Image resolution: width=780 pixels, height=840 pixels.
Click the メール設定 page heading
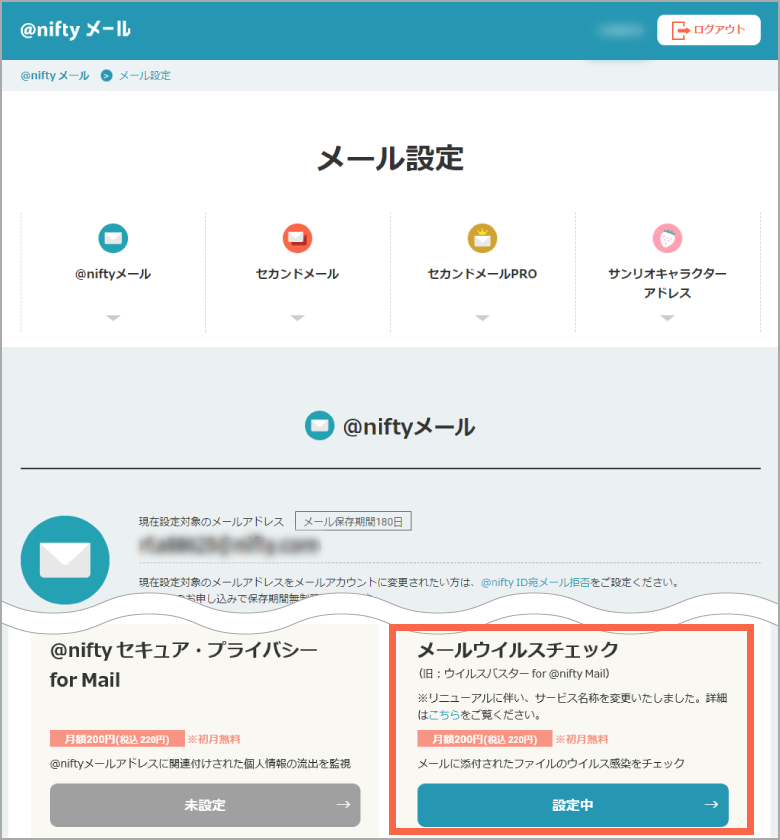coord(390,159)
